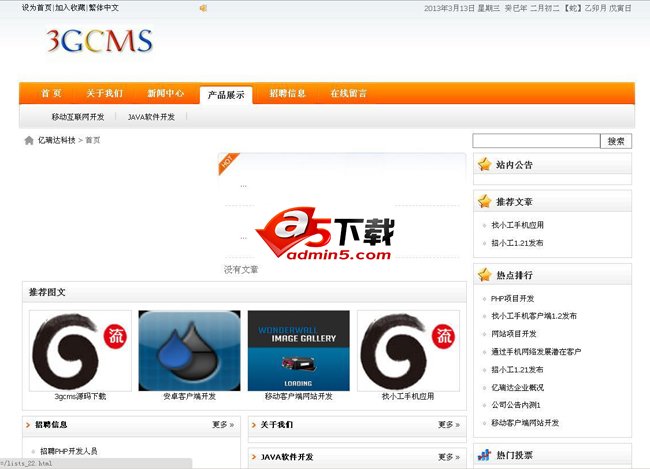Open JAVA软件开发 submenu item

pos(151,117)
